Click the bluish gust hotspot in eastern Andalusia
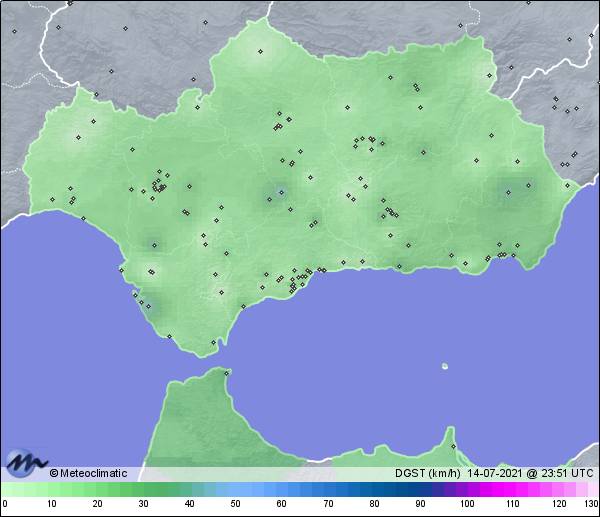Screen dimensions: 600x517 (x=513, y=190)
